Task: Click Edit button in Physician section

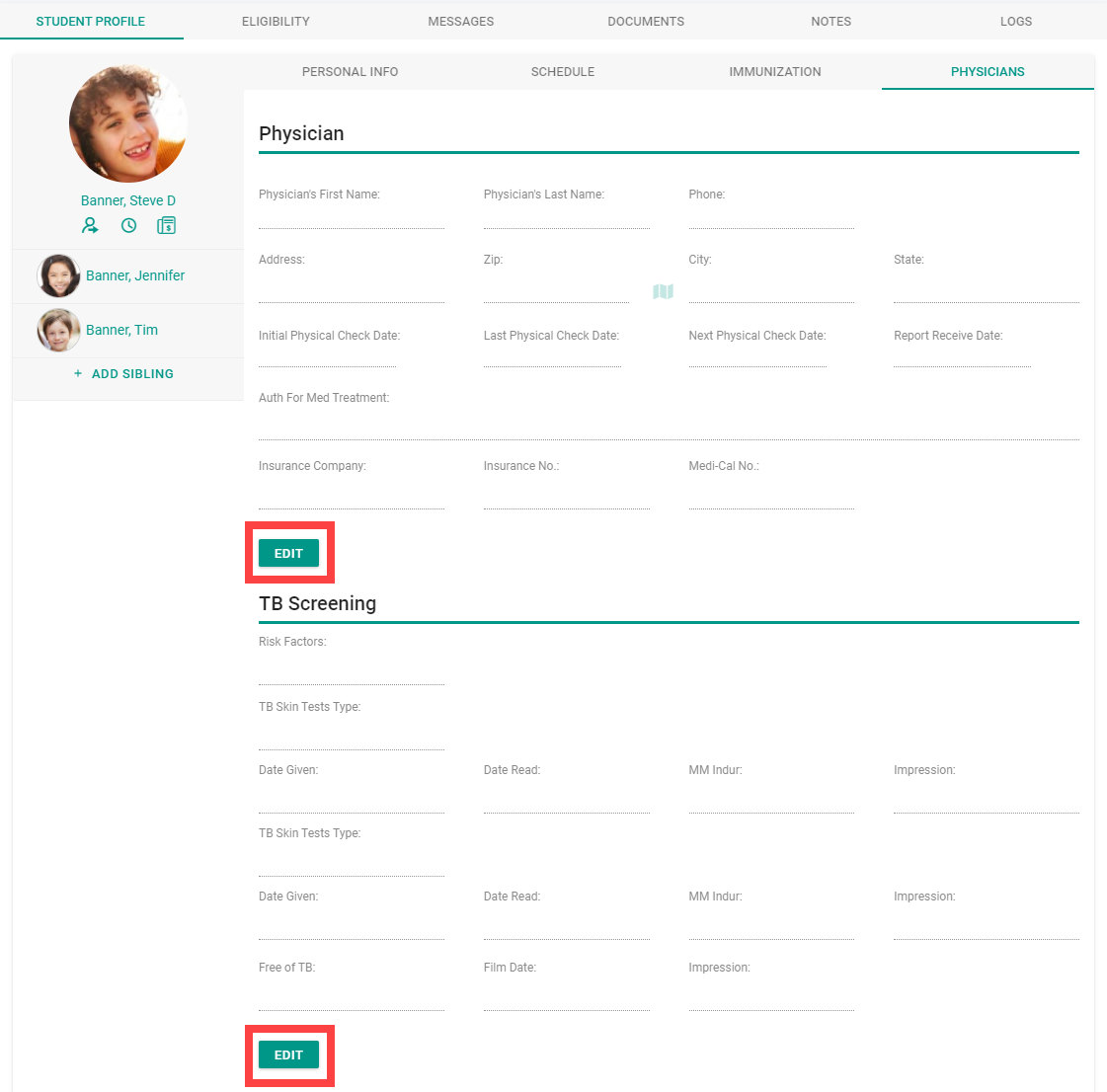Action: 288,554
